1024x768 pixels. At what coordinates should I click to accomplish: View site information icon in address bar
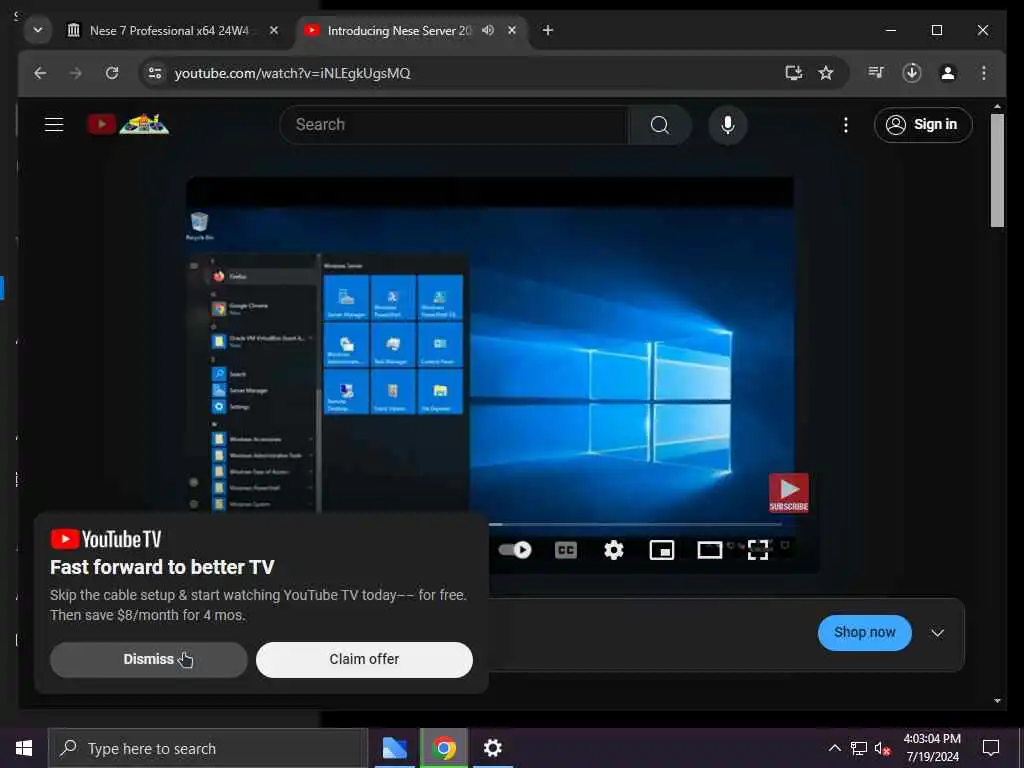[155, 73]
